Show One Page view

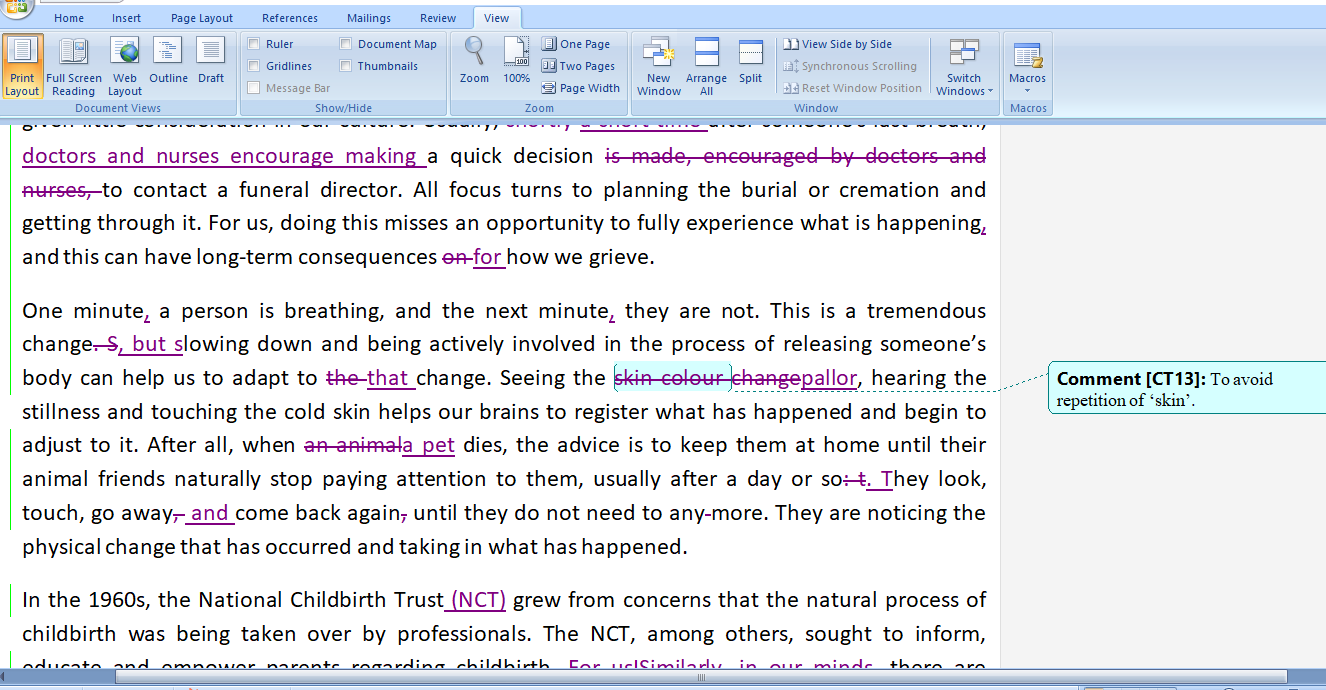pyautogui.click(x=576, y=44)
